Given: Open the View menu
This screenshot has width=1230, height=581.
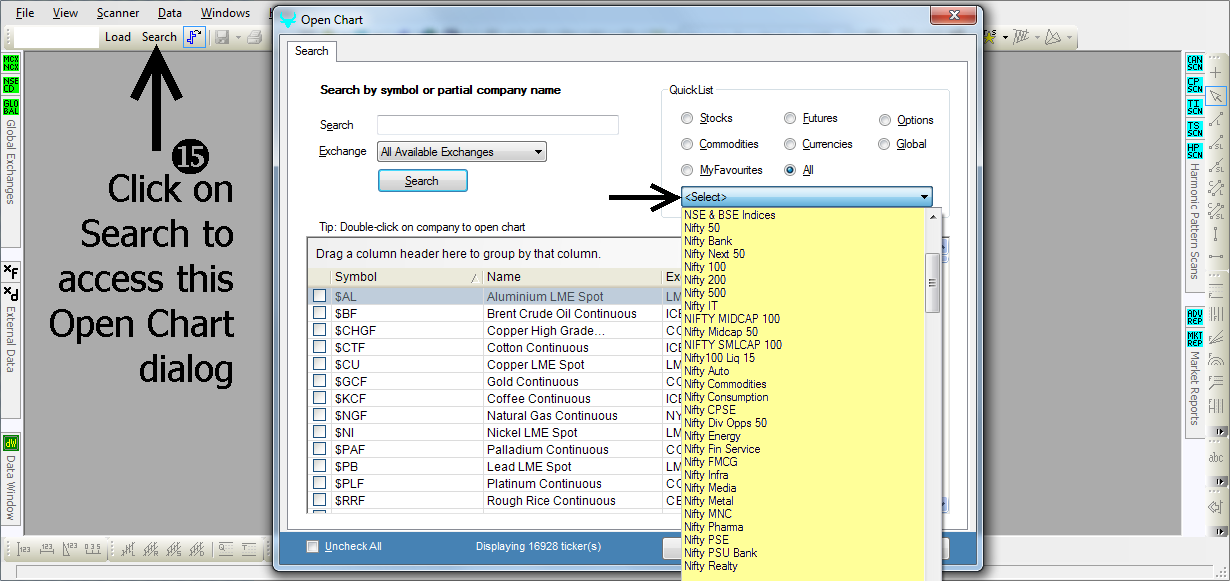Looking at the screenshot, I should coord(65,13).
